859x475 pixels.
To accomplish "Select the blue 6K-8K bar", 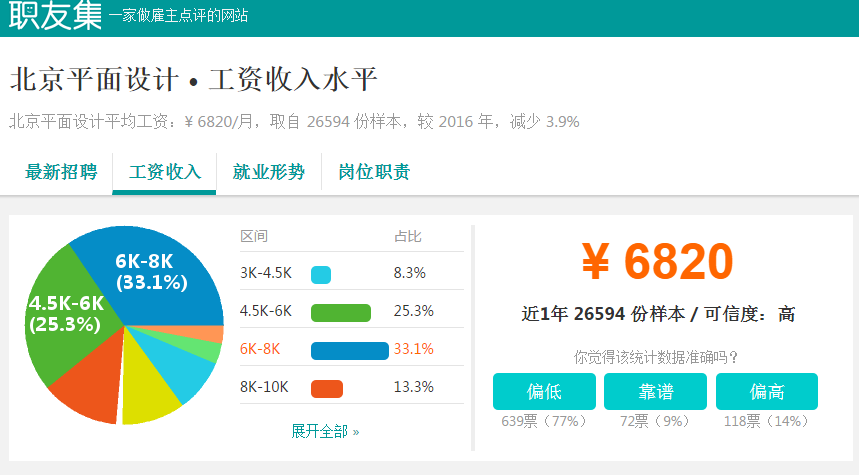I will click(x=350, y=351).
